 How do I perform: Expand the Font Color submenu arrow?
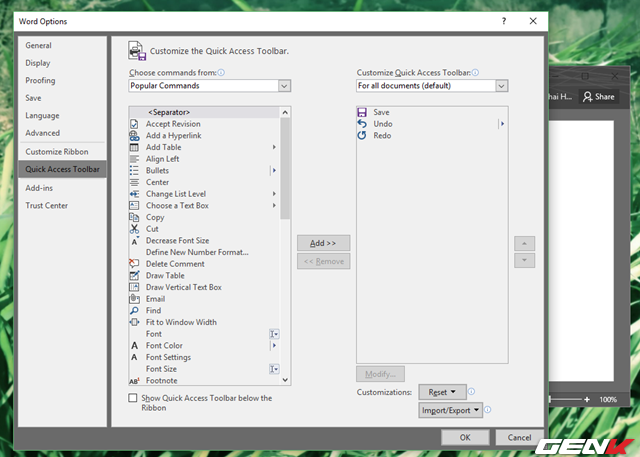tap(274, 346)
